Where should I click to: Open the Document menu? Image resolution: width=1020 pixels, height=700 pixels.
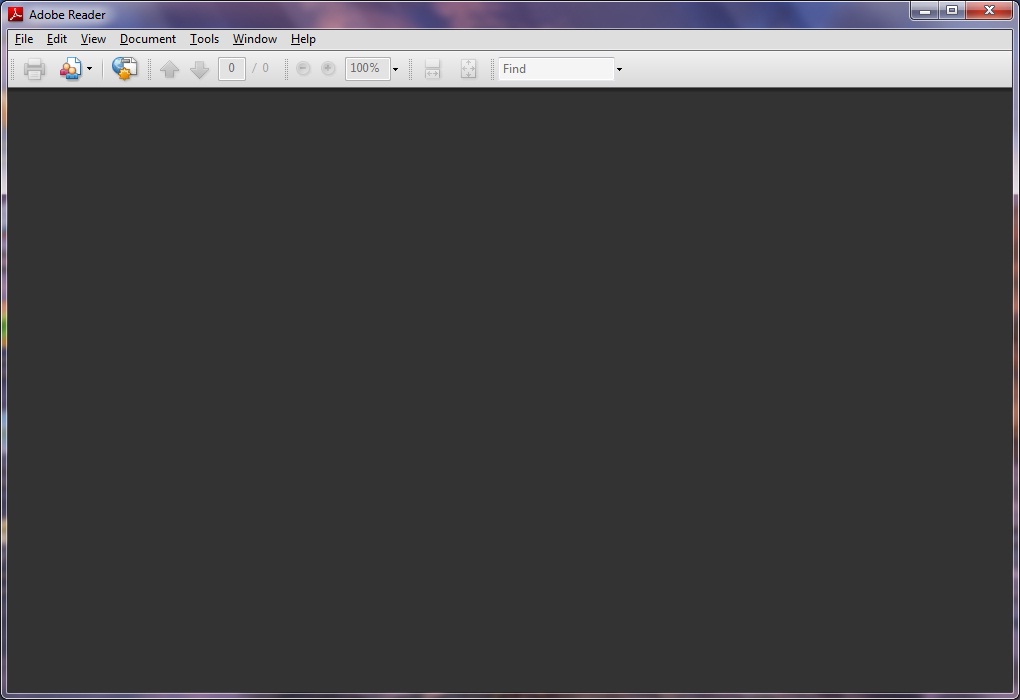148,39
